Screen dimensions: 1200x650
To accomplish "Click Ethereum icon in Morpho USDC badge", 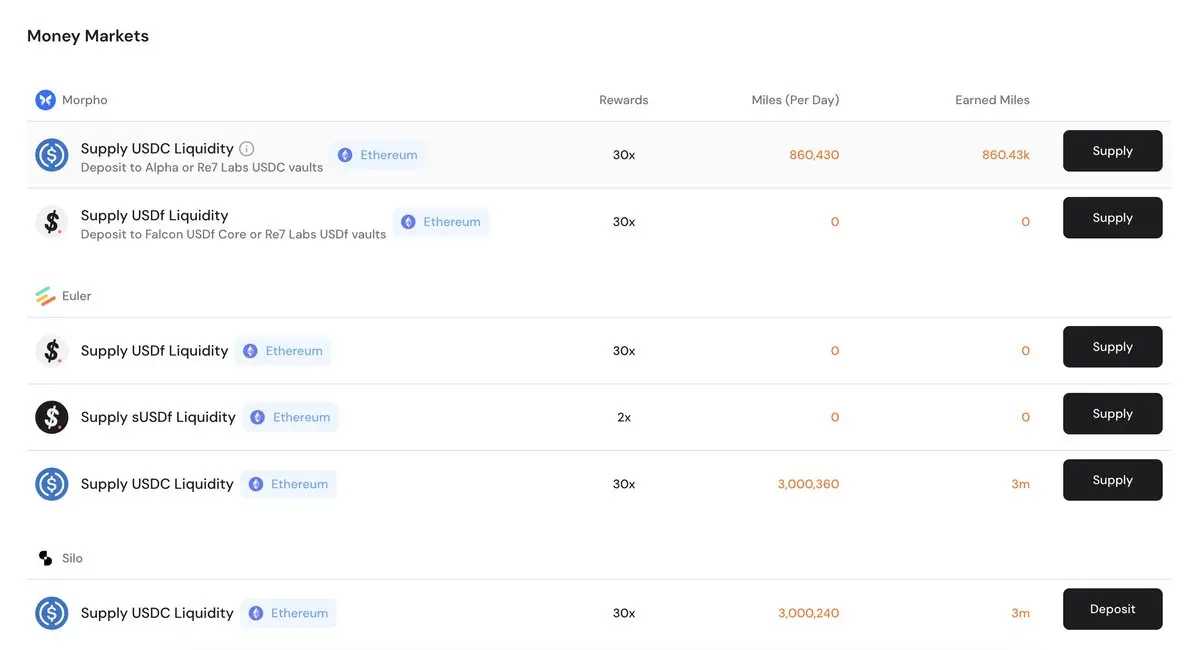I will (345, 155).
